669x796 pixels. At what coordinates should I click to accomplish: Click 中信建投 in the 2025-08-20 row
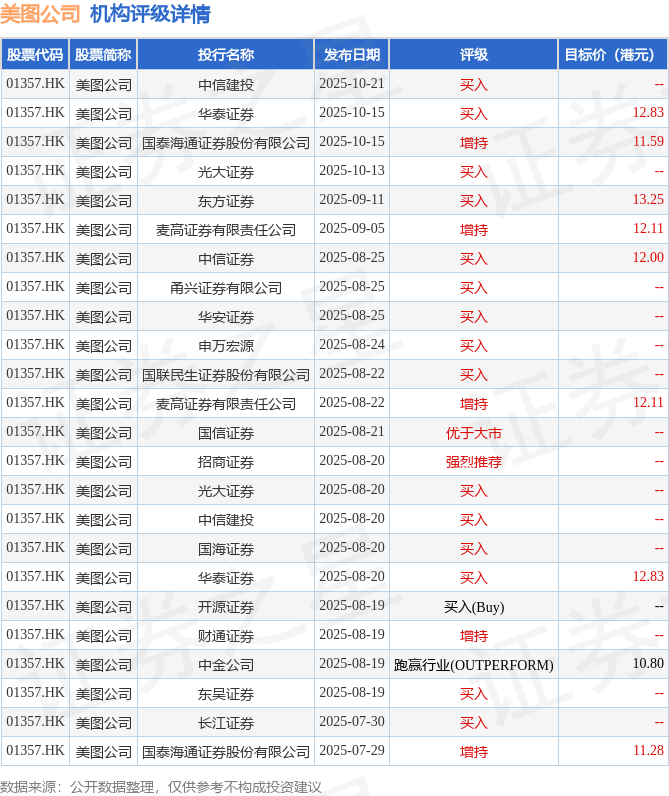pyautogui.click(x=226, y=518)
